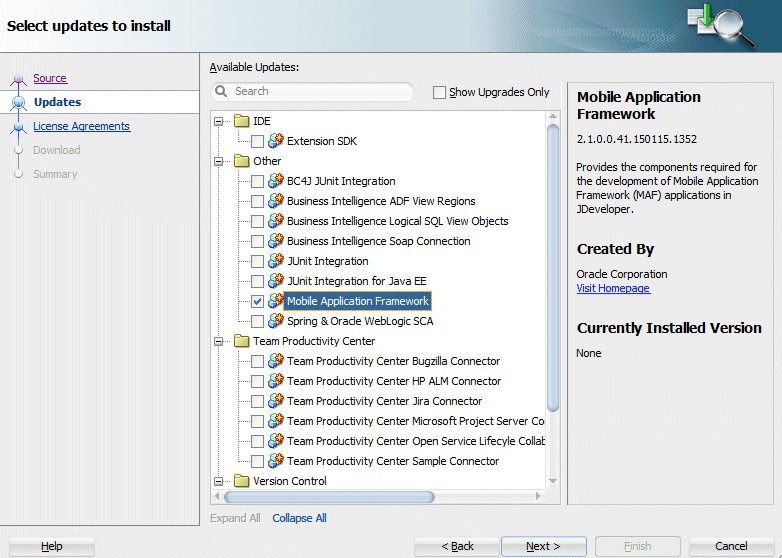The width and height of the screenshot is (782, 558).
Task: Select the Updates wizard step
Action: point(57,102)
